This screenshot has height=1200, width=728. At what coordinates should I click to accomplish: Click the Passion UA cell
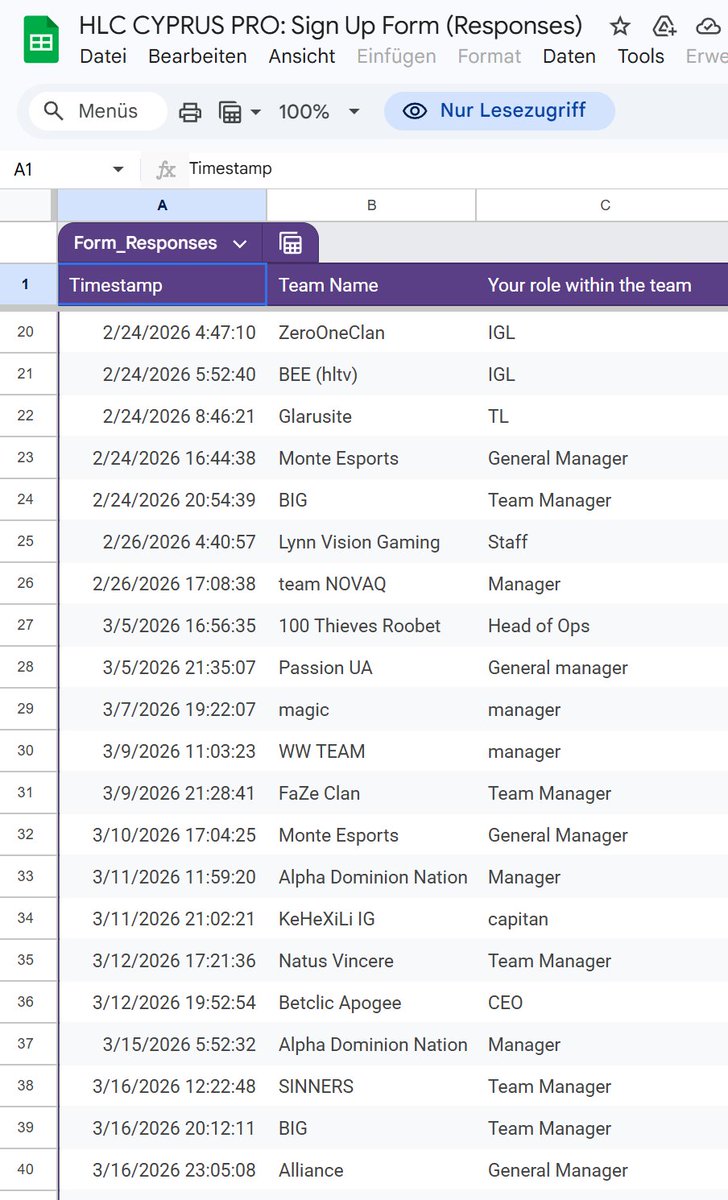(371, 668)
